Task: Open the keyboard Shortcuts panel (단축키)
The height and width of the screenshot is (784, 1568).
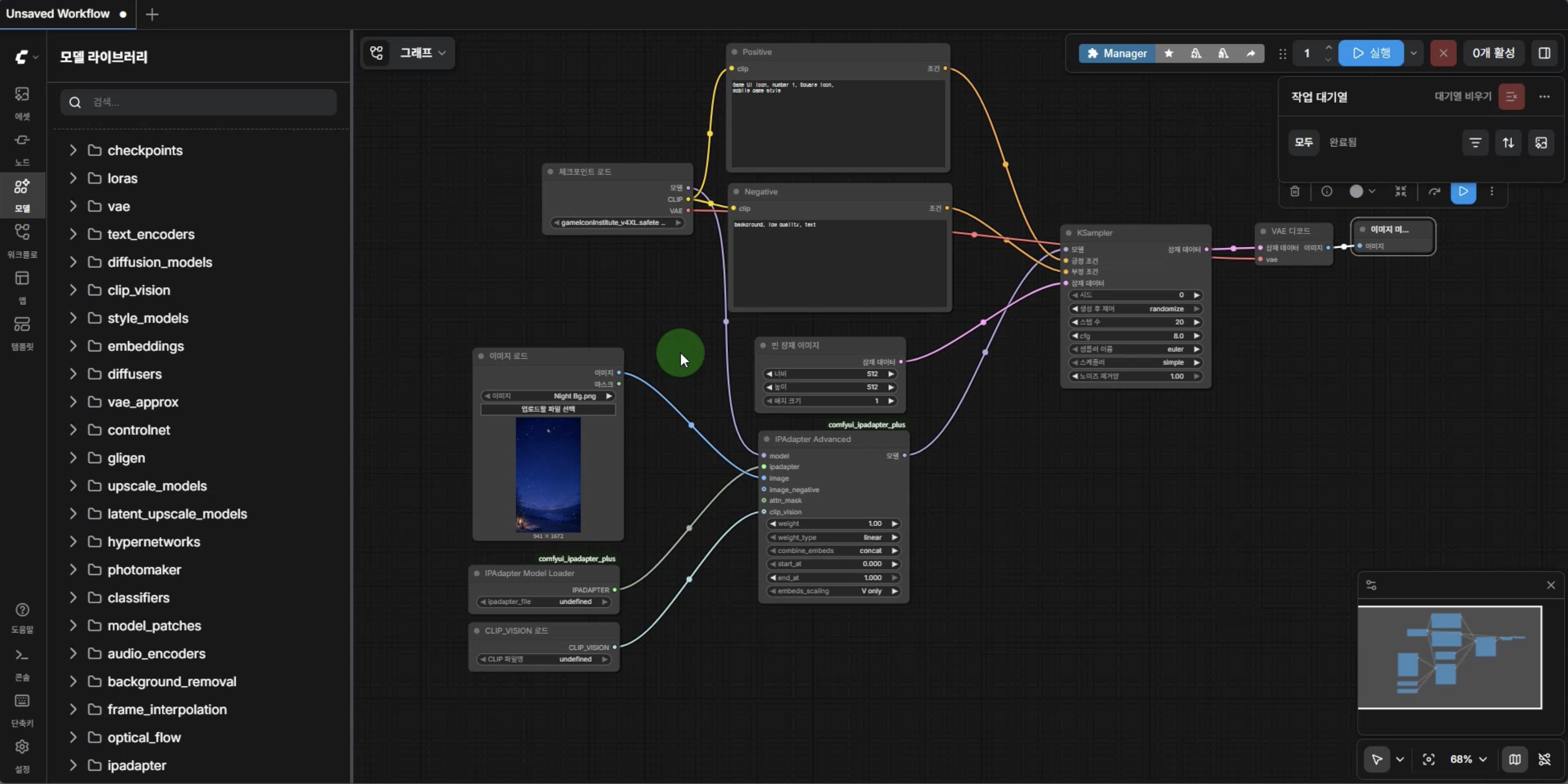Action: [x=22, y=710]
